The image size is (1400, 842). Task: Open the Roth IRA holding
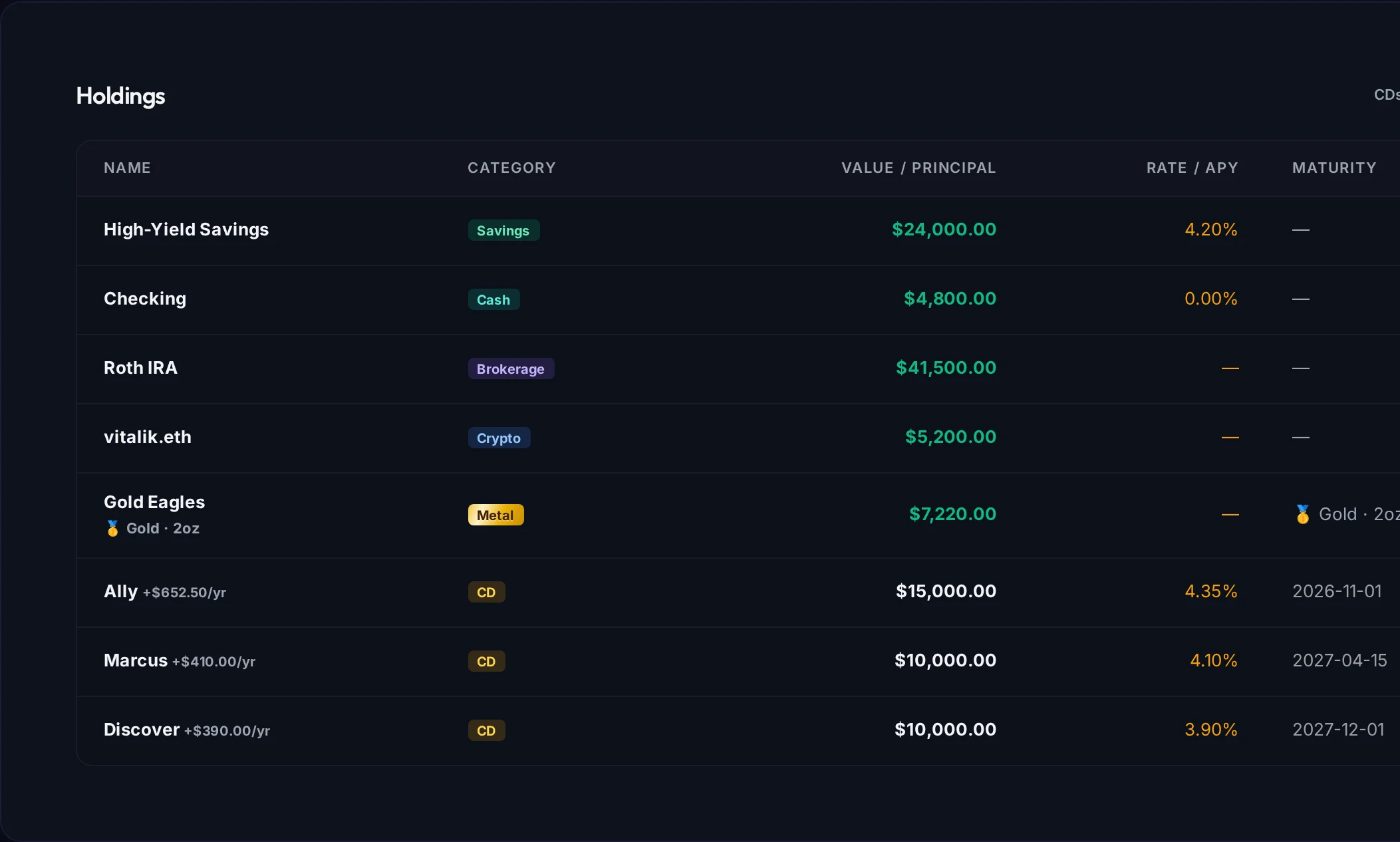[x=140, y=368]
